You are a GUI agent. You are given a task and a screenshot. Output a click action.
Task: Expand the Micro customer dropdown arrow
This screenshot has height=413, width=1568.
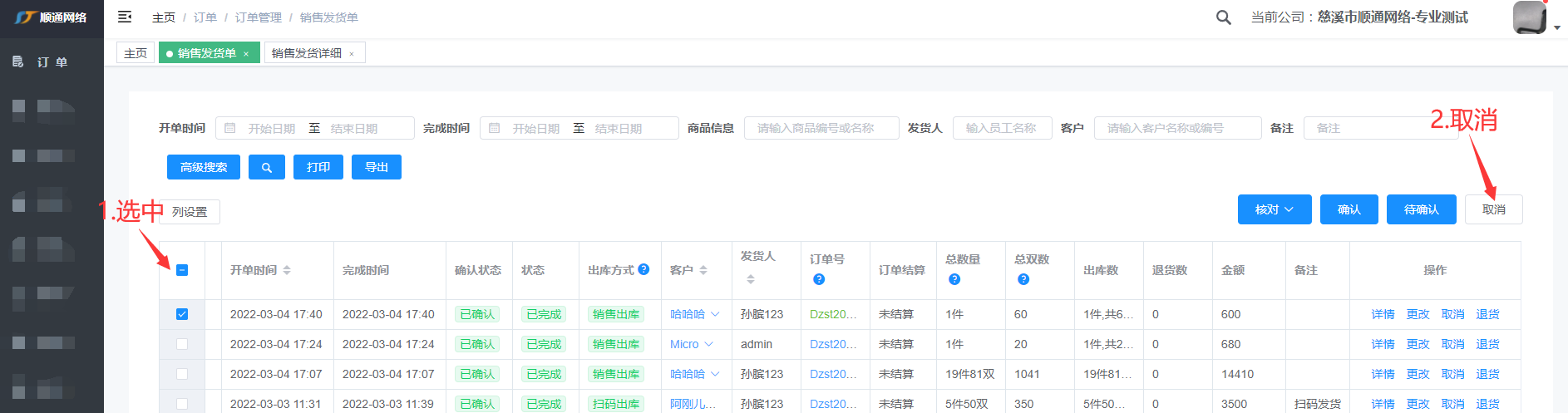[709, 344]
